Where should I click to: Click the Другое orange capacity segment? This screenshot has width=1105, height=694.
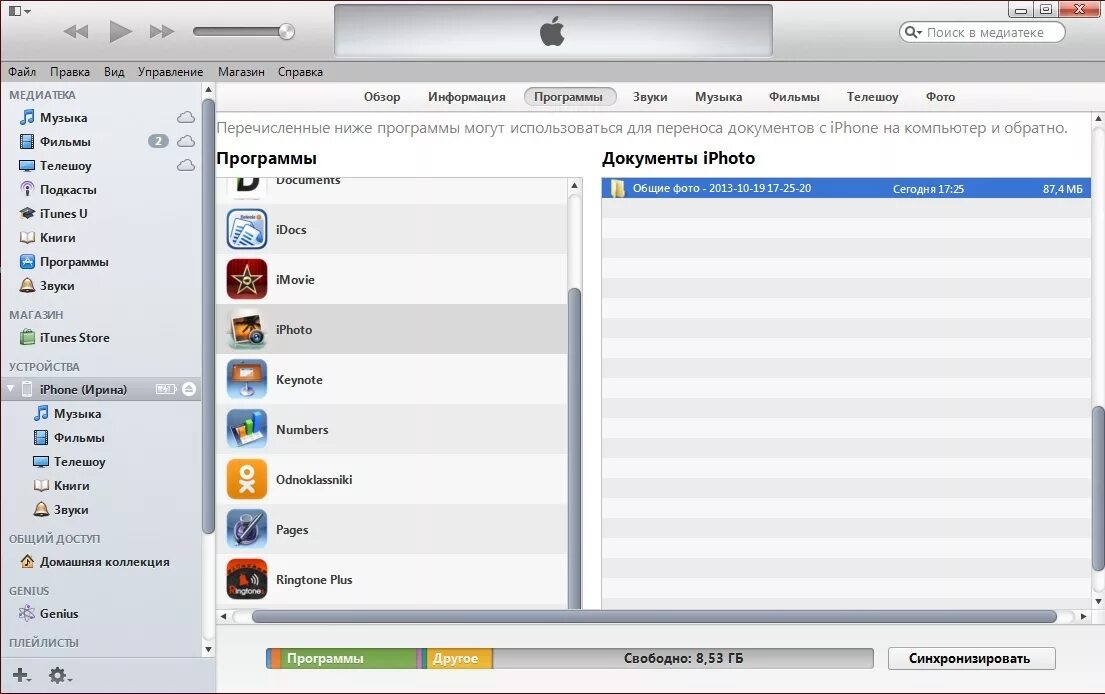(459, 658)
